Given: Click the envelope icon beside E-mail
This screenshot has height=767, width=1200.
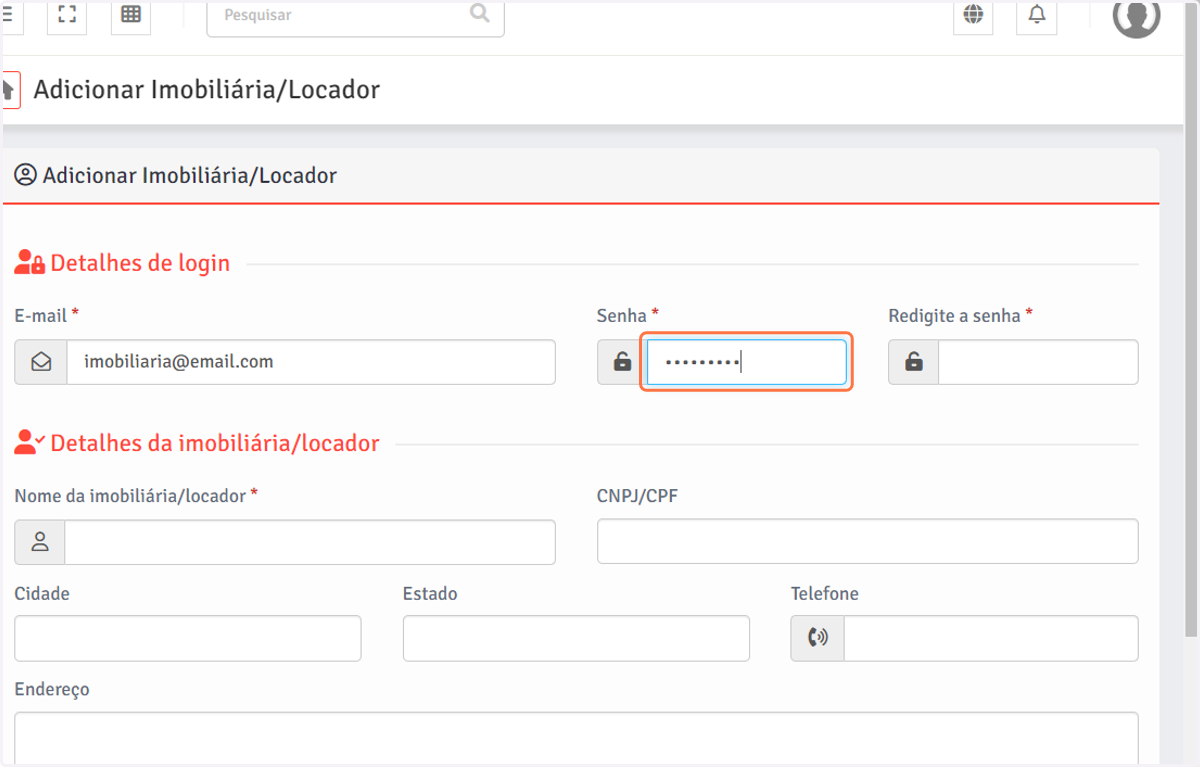Looking at the screenshot, I should [x=41, y=362].
